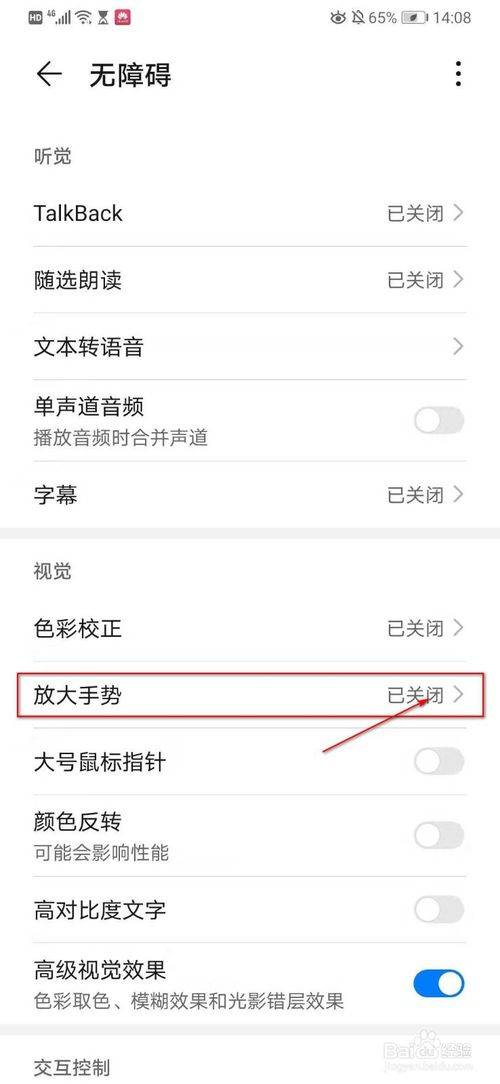Expand 色彩校正 with its chevron
The image size is (500, 1084).
point(458,628)
